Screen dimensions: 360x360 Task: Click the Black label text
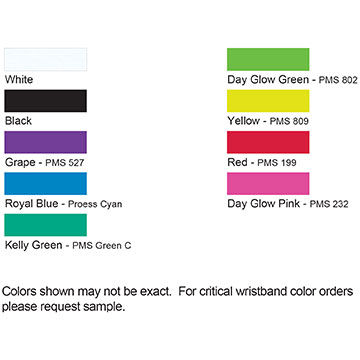[18, 121]
